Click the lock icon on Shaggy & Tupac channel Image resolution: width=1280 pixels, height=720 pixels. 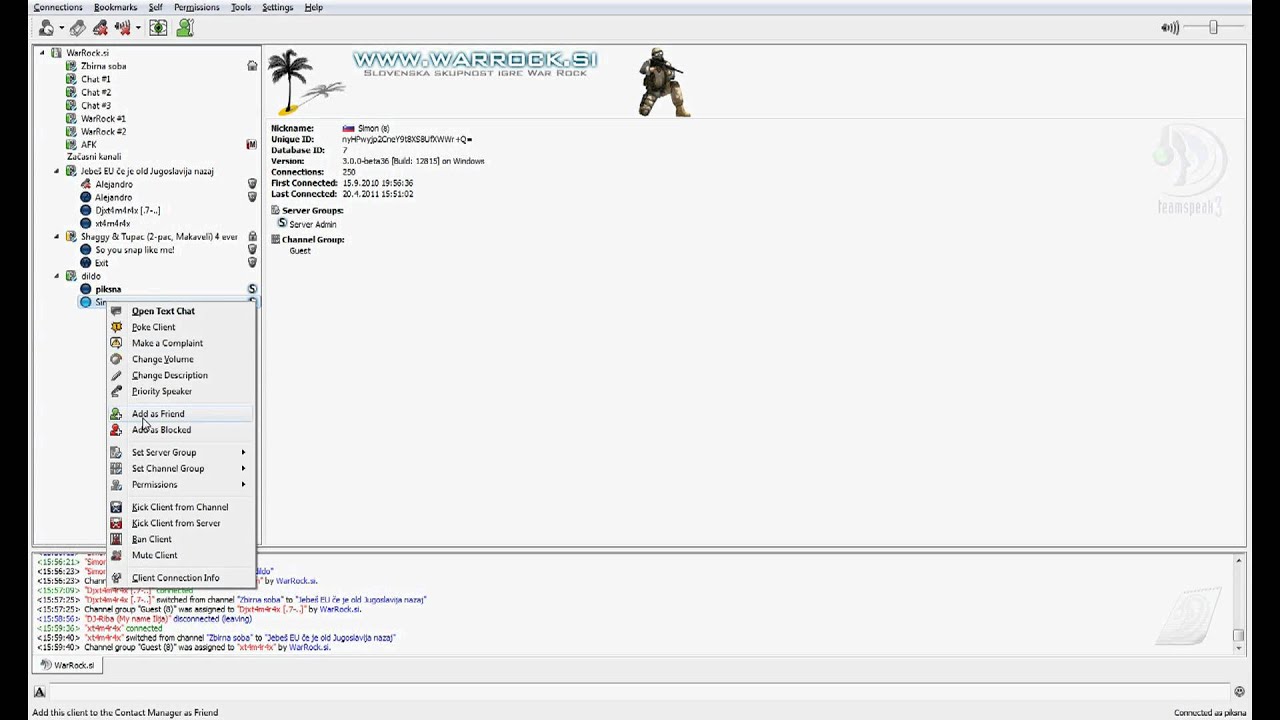pos(252,237)
